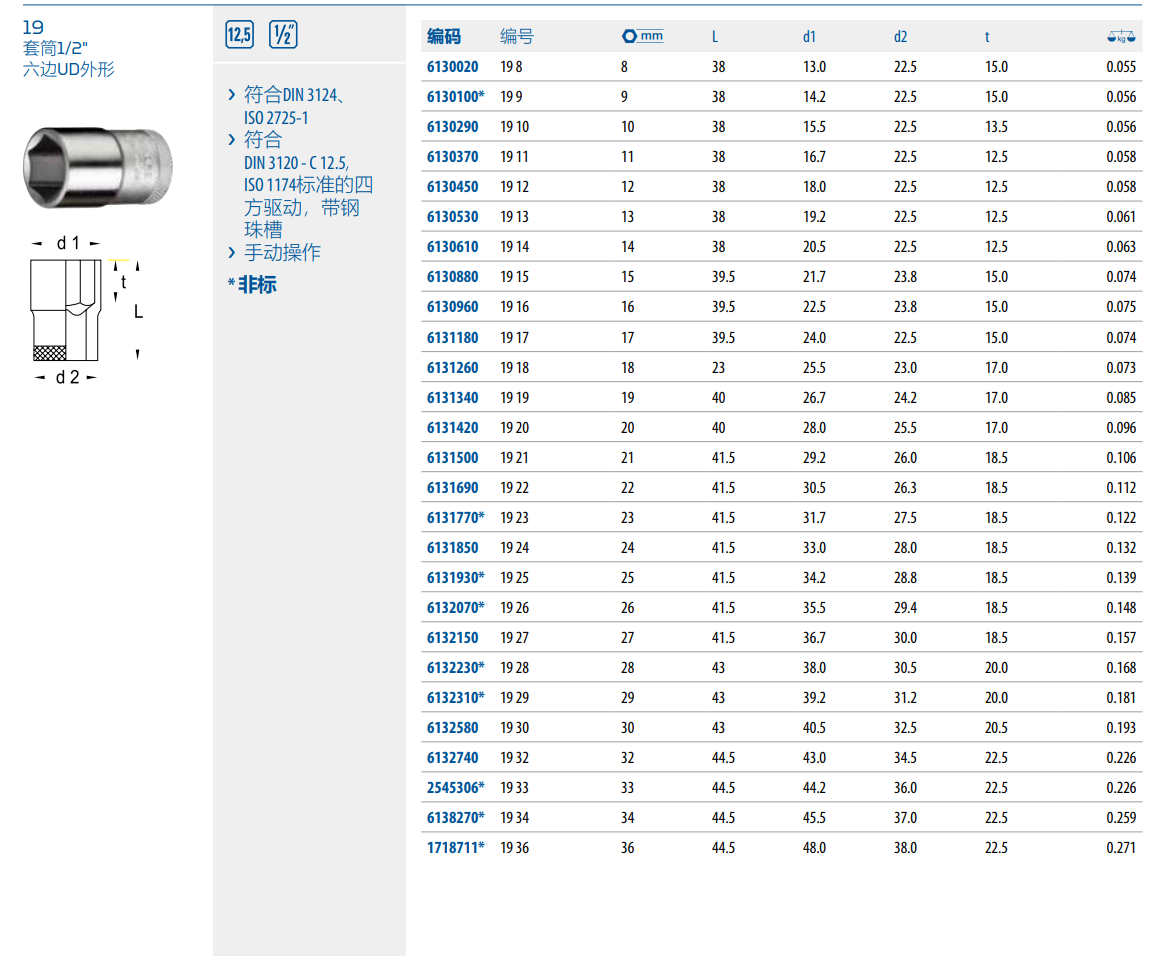Click the weight scale icon in header
This screenshot has width=1167, height=958.
[x=1122, y=37]
